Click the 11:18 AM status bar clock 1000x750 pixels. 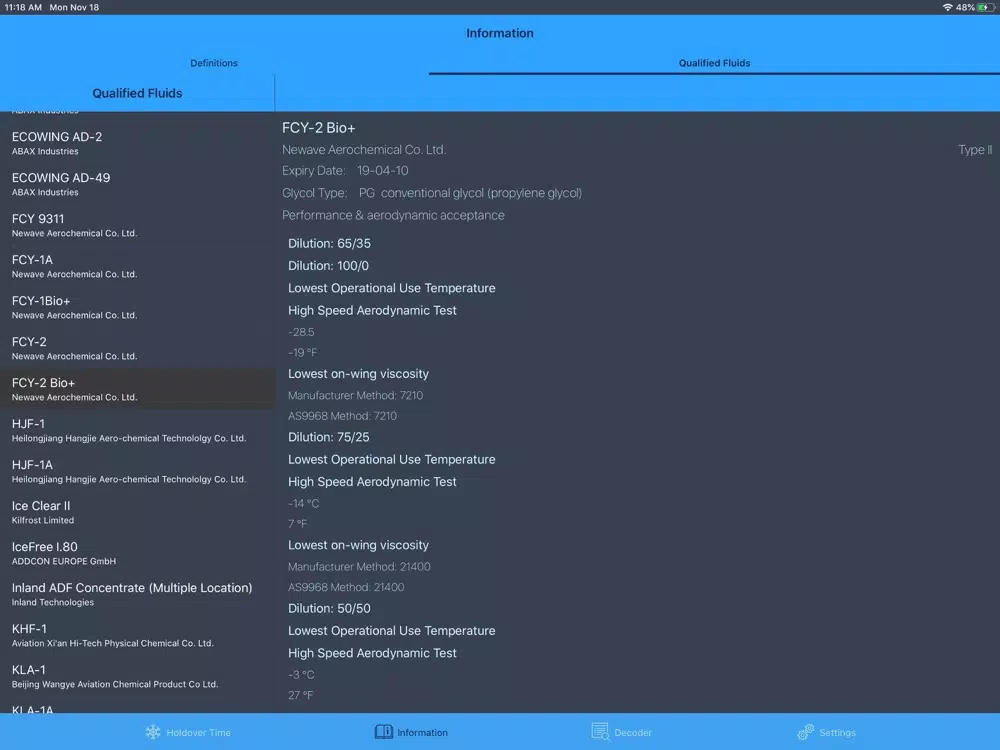click(23, 7)
